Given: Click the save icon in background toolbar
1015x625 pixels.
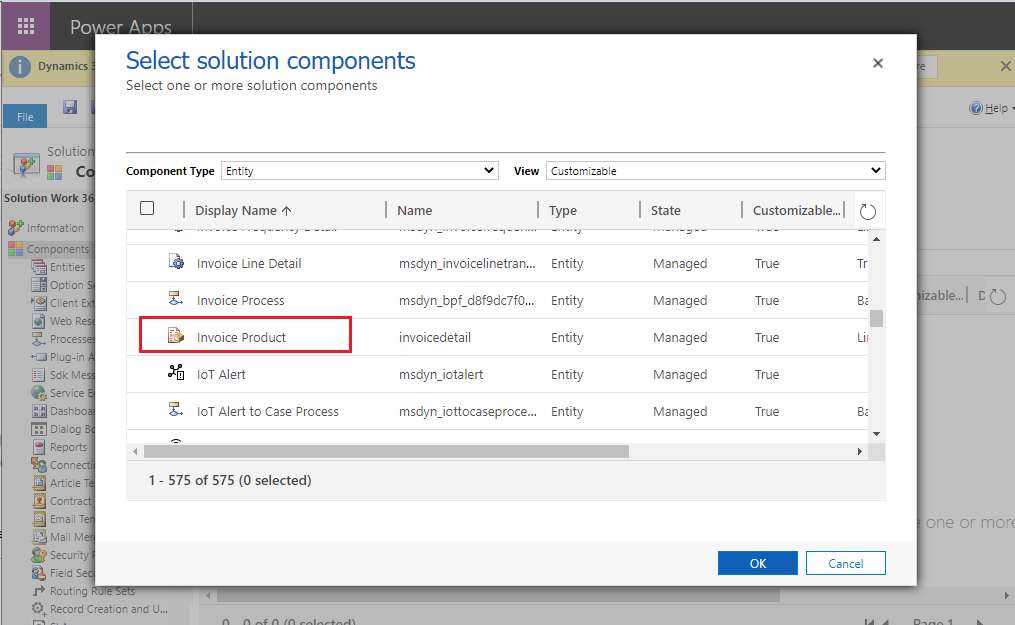Looking at the screenshot, I should [x=70, y=107].
